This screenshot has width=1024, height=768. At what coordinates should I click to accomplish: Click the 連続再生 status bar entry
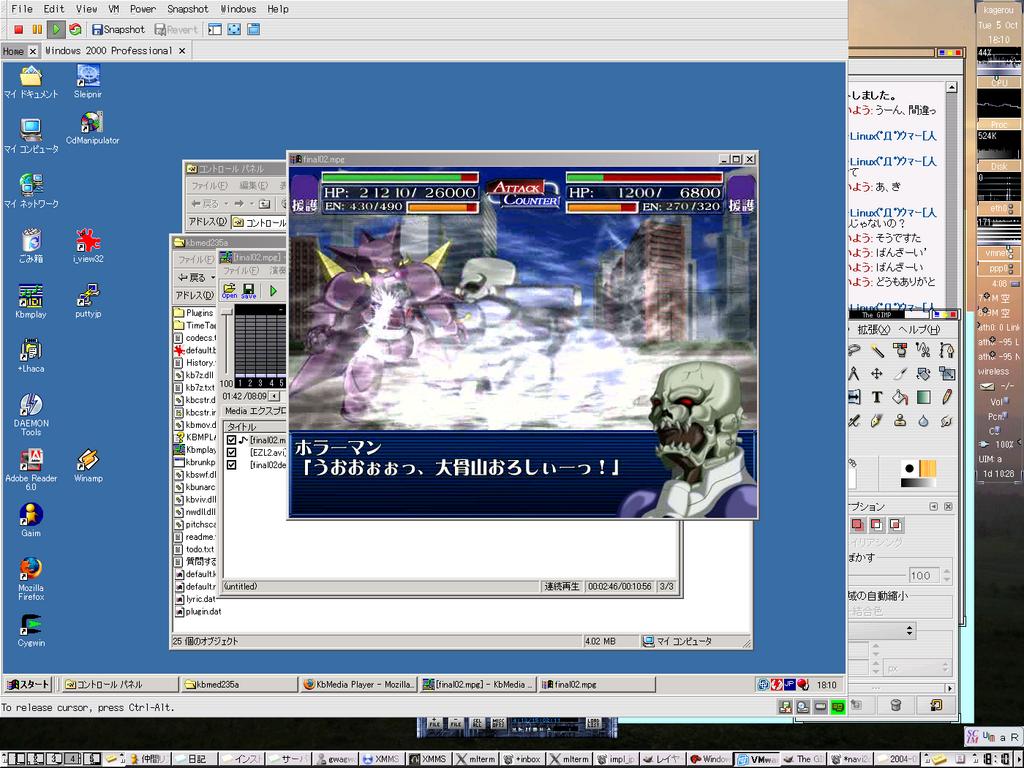coord(562,586)
